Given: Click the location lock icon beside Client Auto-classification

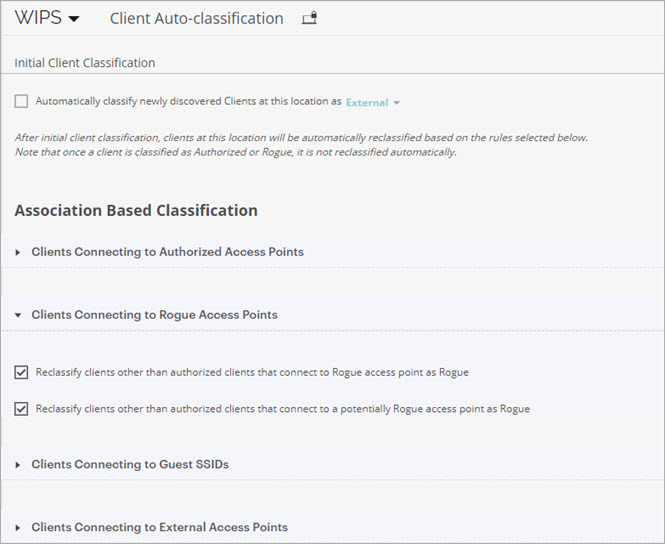Looking at the screenshot, I should (x=309, y=18).
